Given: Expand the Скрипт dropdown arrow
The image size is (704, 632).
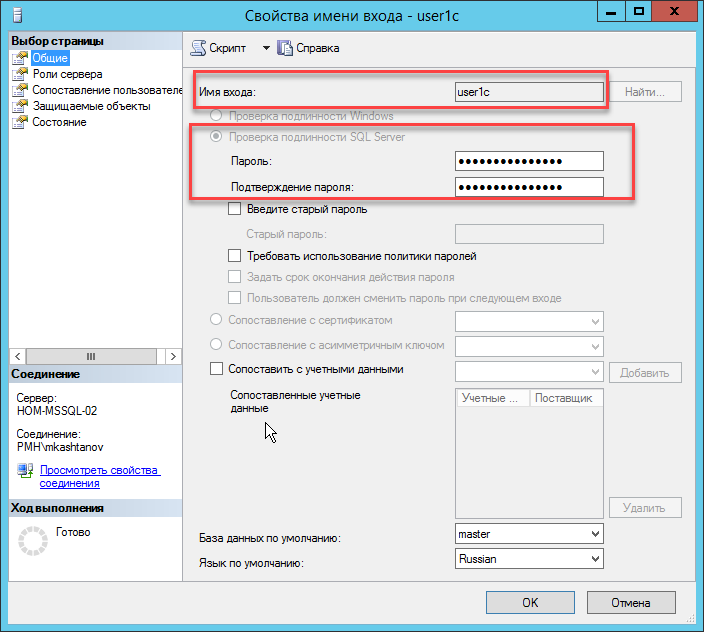Looking at the screenshot, I should 266,48.
